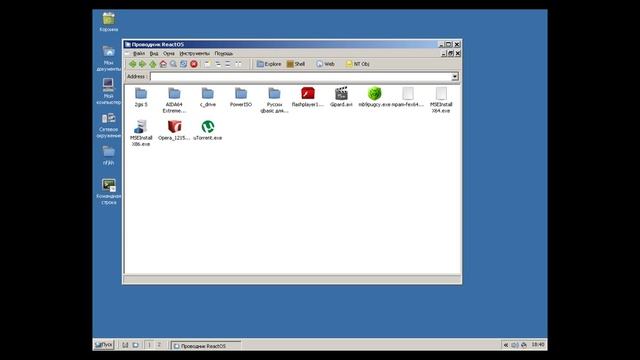Open the Корзина desktop icon
The image size is (640, 360).
[109, 22]
